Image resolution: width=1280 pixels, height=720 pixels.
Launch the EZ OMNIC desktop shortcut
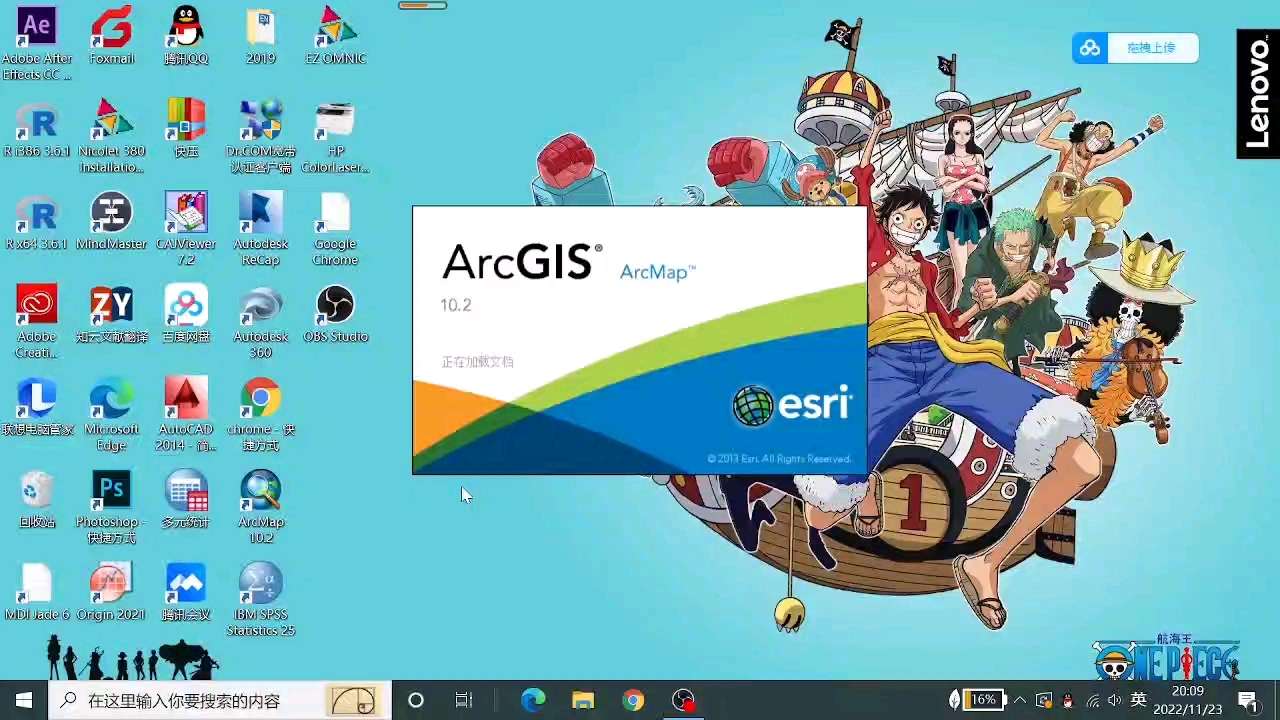(x=335, y=36)
